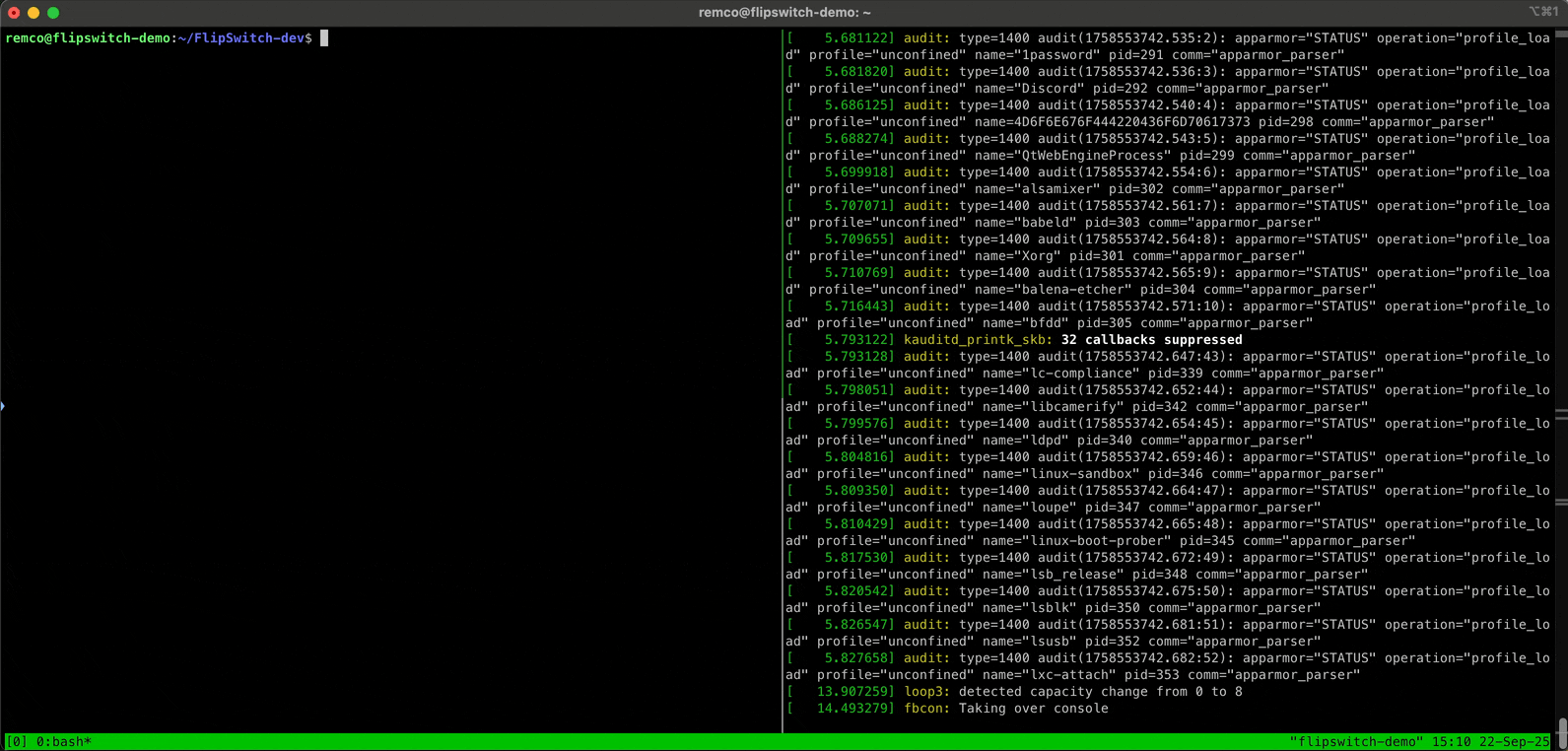The width and height of the screenshot is (1568, 751).
Task: Click the log text name="balena-etcher"
Action: click(1054, 290)
